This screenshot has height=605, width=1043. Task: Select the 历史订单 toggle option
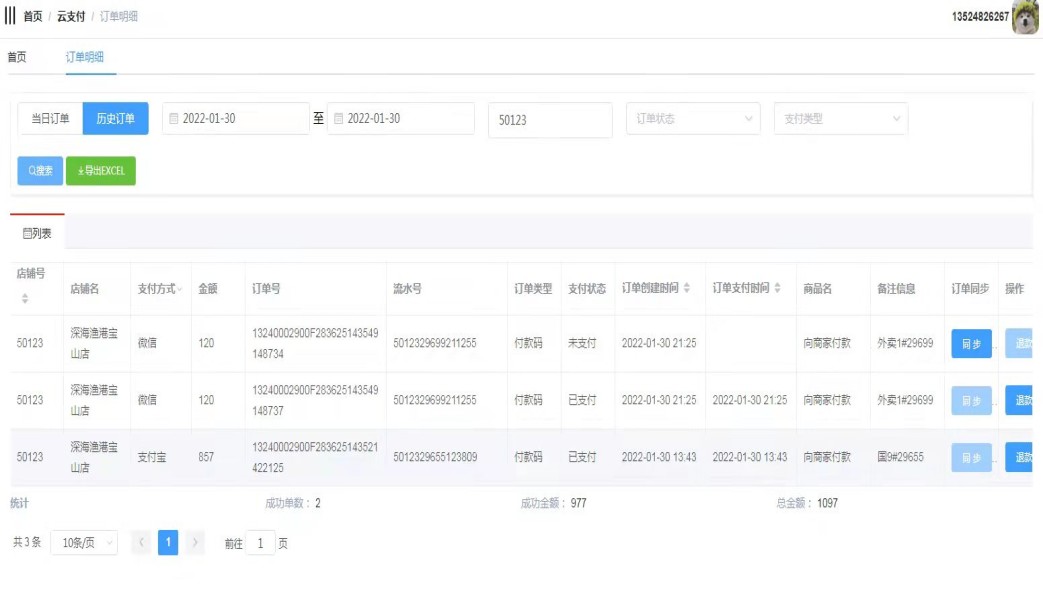[x=115, y=119]
